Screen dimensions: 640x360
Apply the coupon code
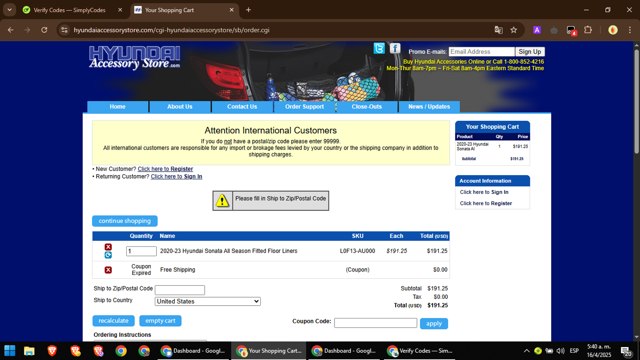[x=434, y=324]
